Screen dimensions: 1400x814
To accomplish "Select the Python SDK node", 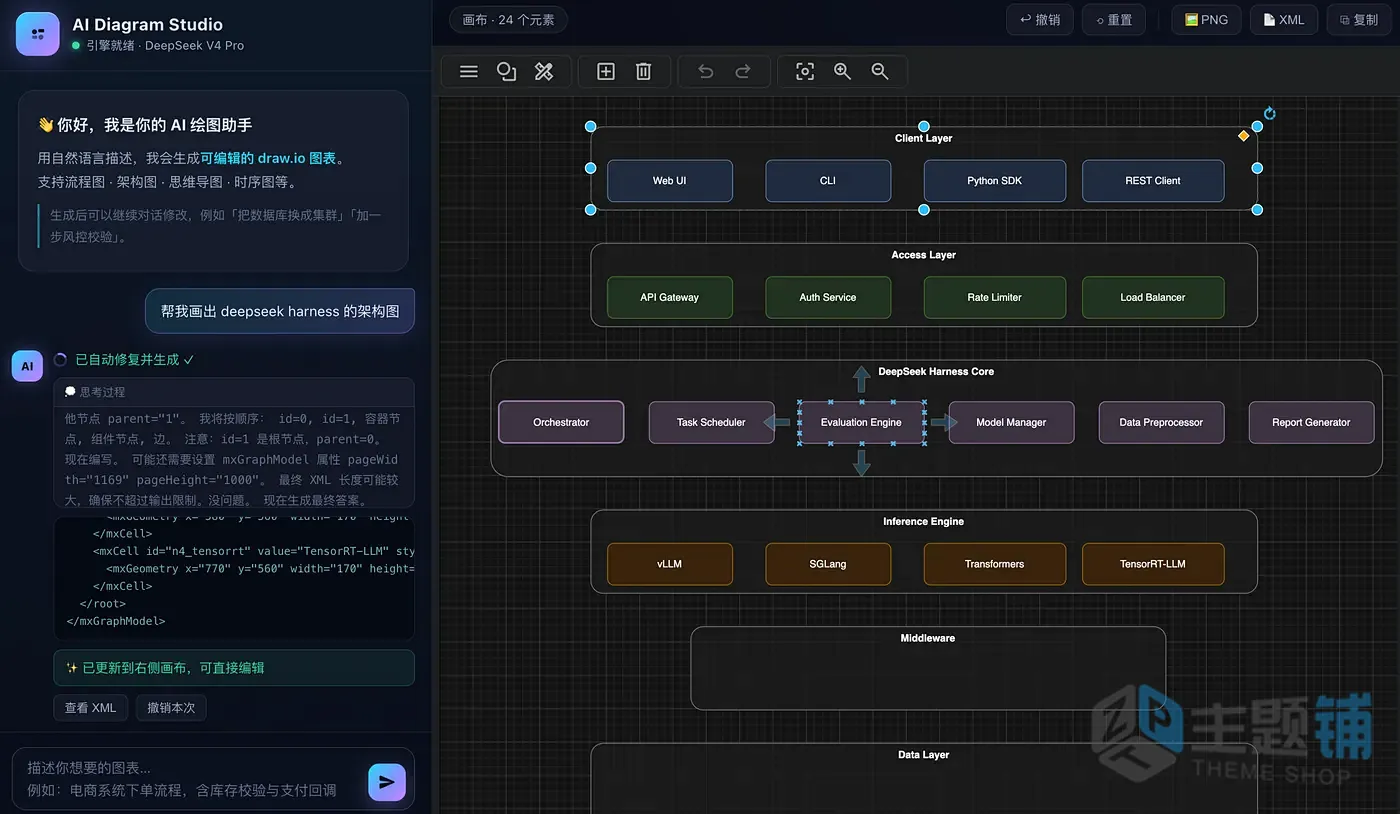I will [995, 181].
